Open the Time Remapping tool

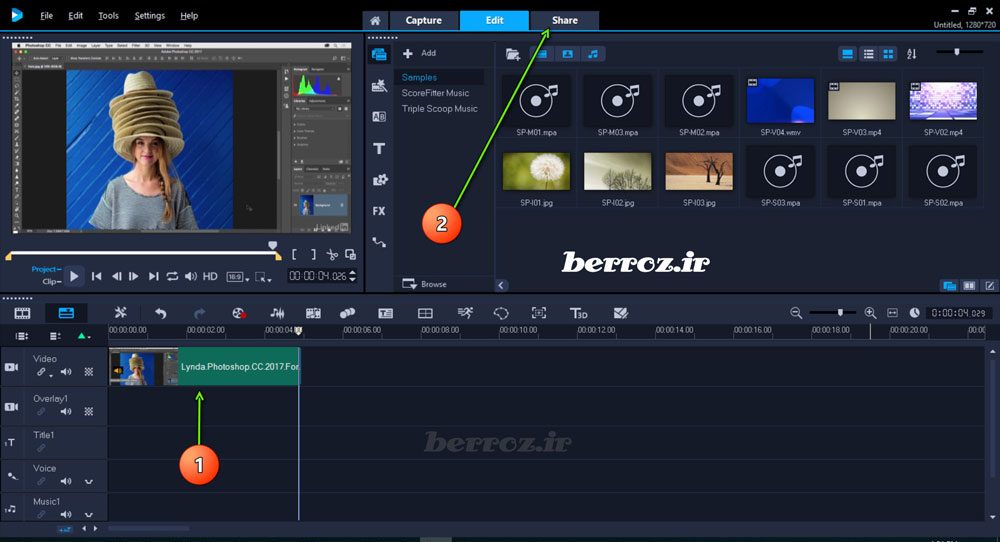pyautogui.click(x=465, y=312)
